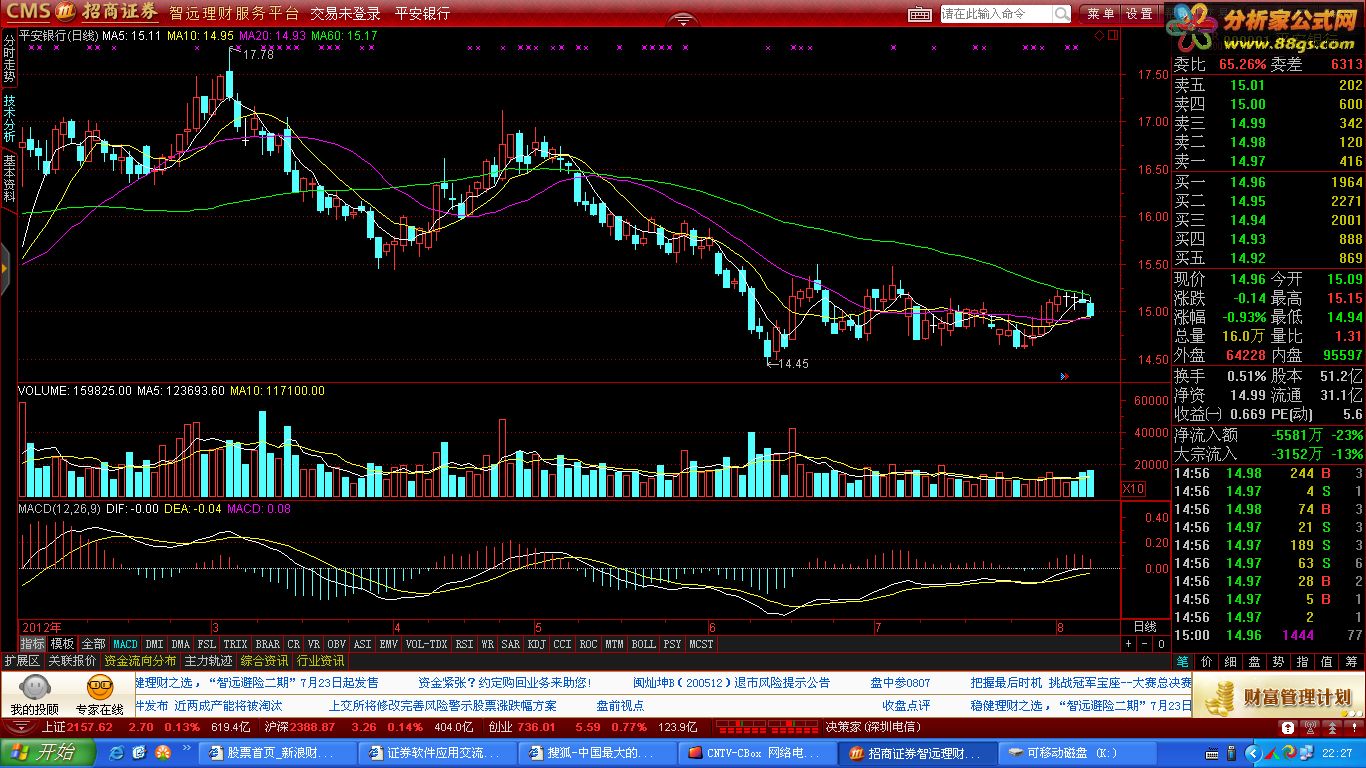Viewport: 1366px width, 768px height.
Task: Open the on-screen keyboard icon
Action: click(x=920, y=14)
